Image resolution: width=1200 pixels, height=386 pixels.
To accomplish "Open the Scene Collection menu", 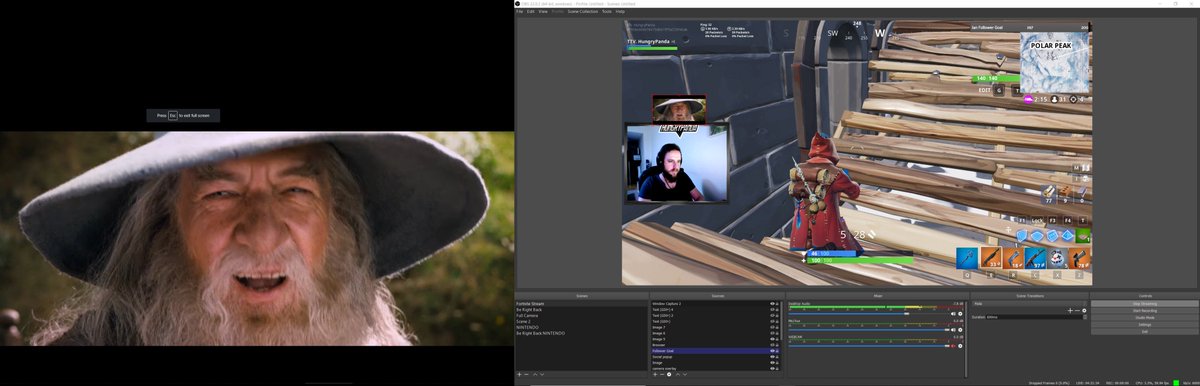I will (x=582, y=11).
